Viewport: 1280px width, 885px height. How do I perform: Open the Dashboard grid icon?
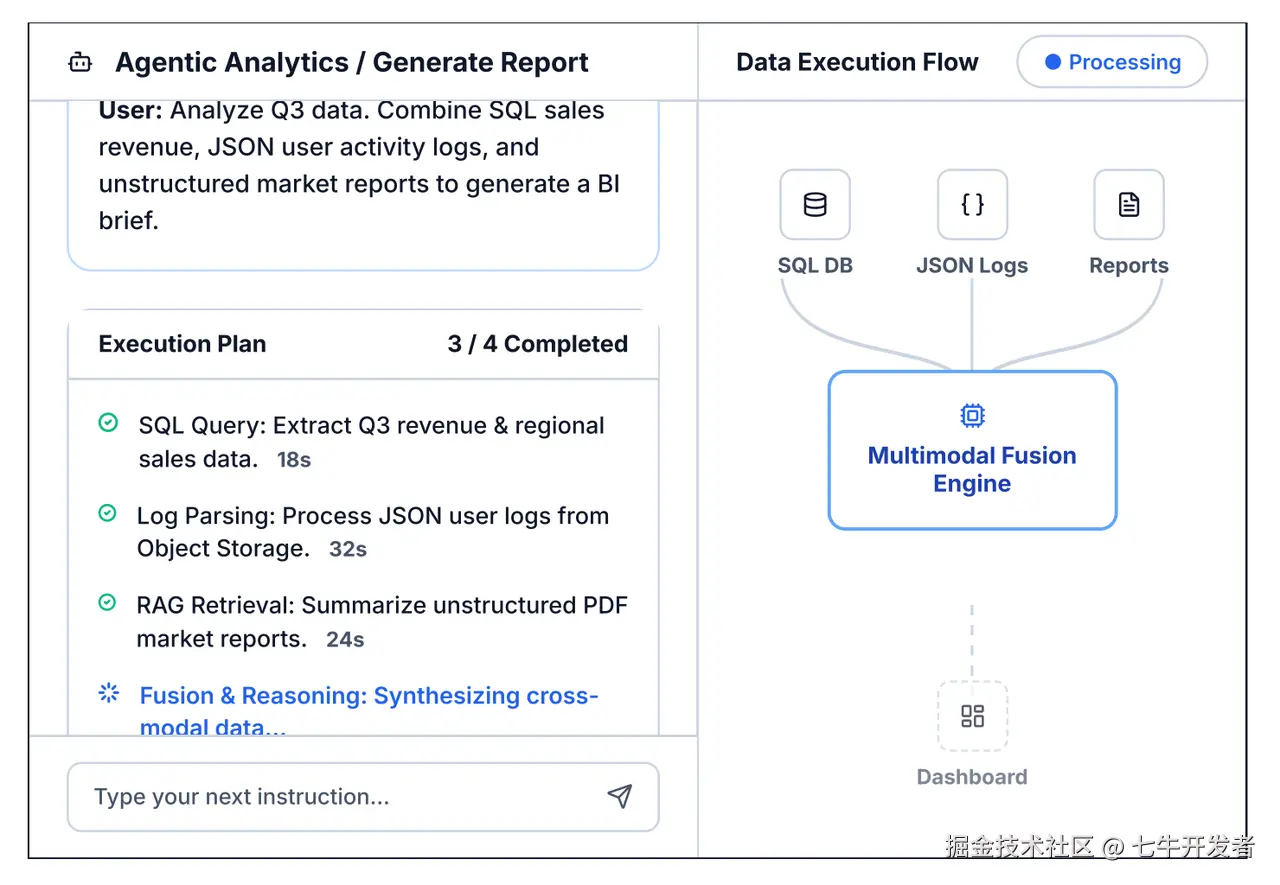(972, 716)
